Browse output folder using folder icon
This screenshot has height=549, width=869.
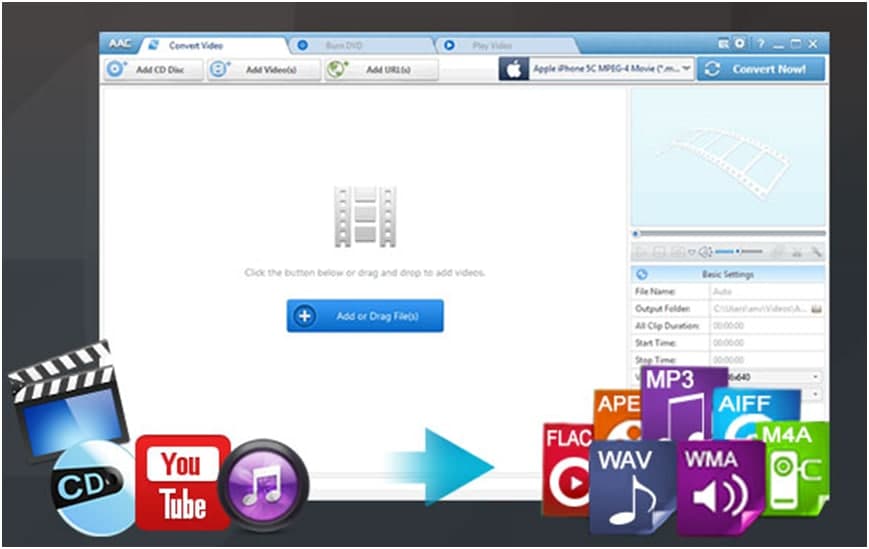[x=816, y=309]
